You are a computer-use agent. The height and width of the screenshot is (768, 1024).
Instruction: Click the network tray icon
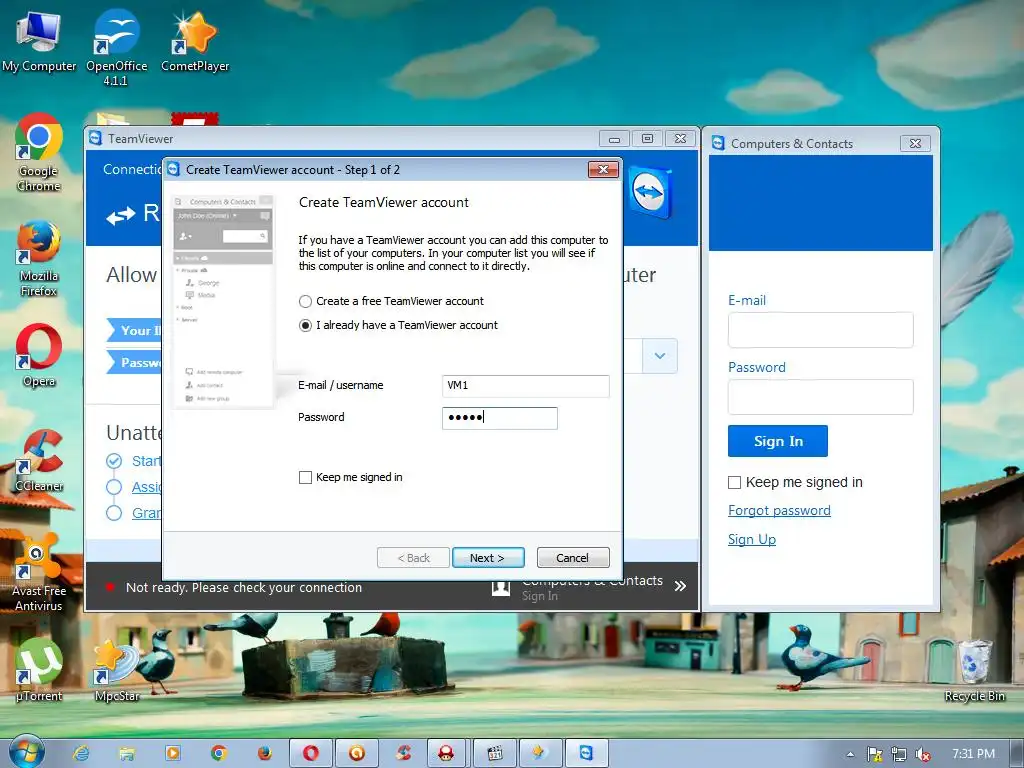899,754
